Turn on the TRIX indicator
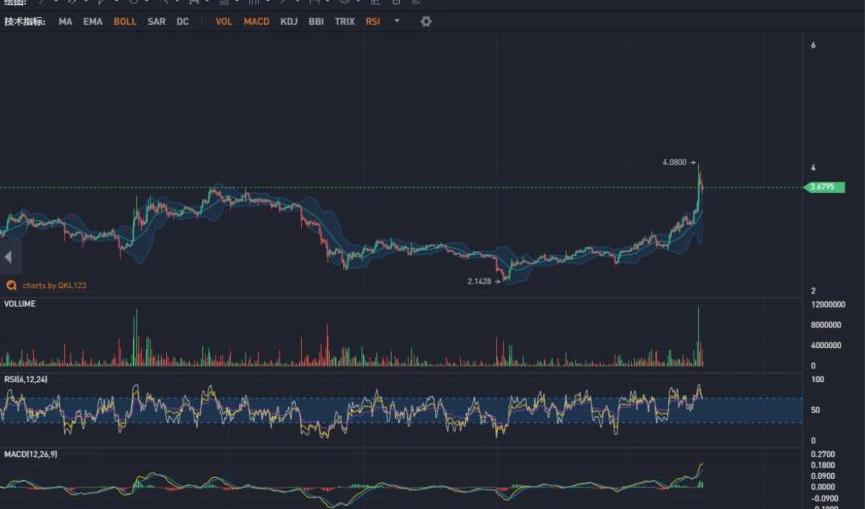This screenshot has height=509, width=865. (x=344, y=21)
